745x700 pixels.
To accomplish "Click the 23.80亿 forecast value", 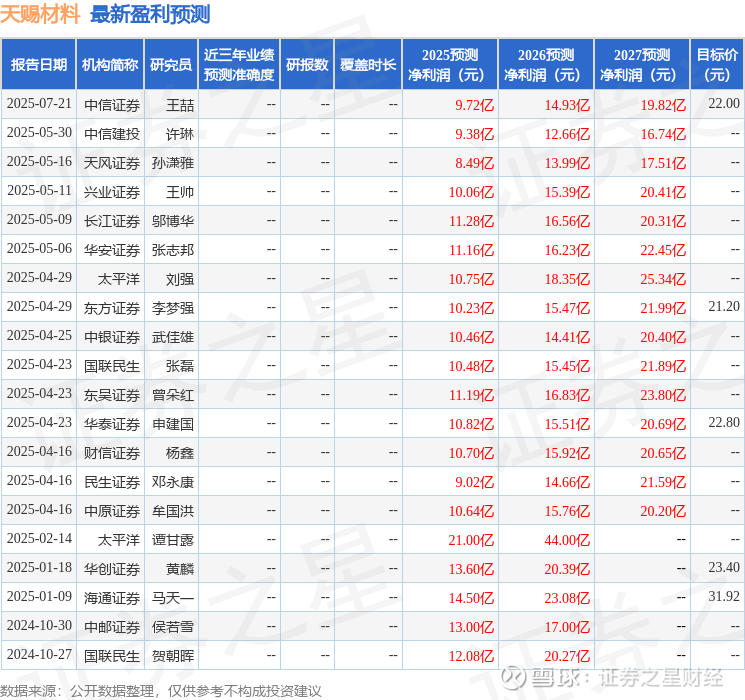I will coord(663,395).
